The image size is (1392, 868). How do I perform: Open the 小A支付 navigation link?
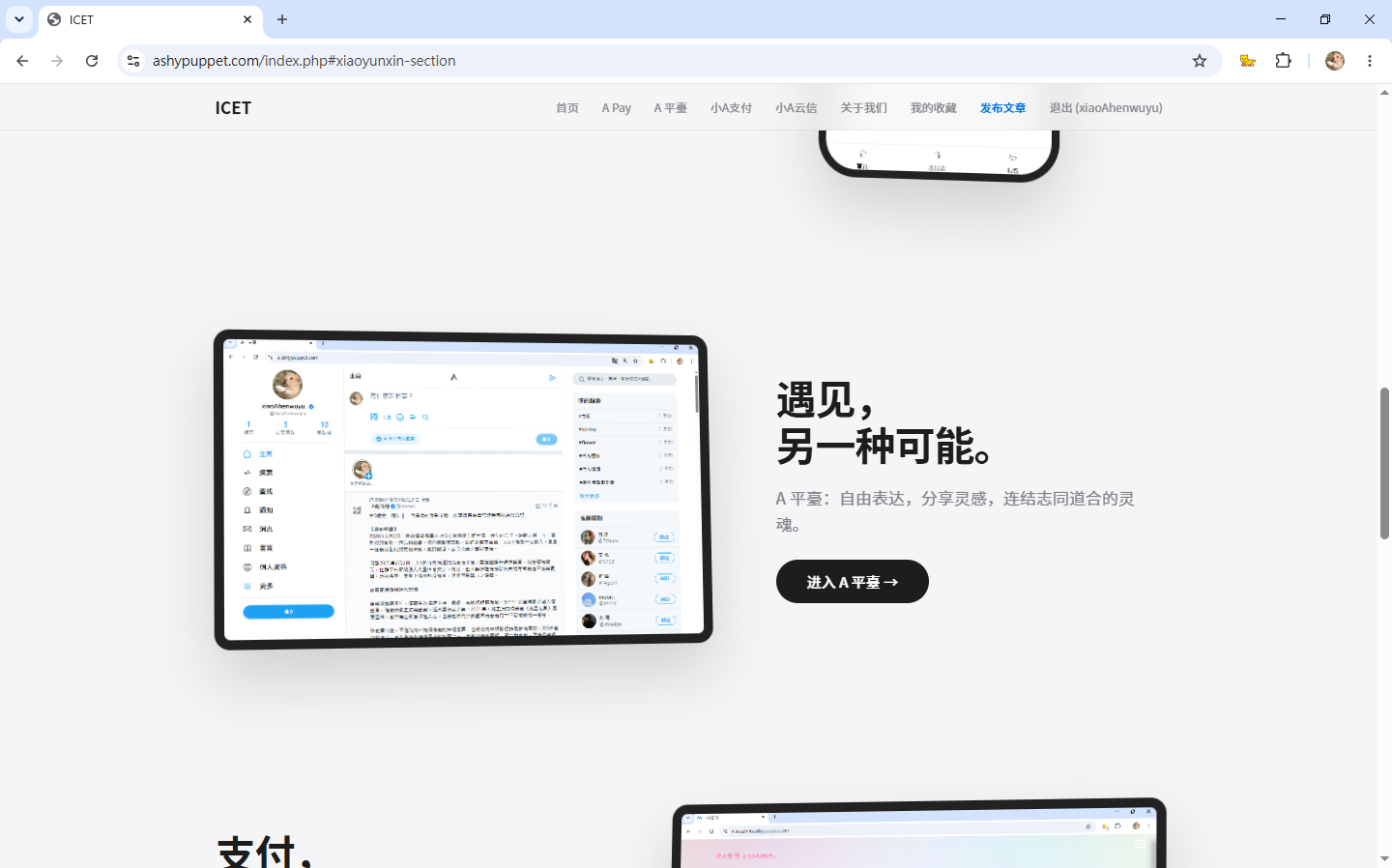[x=731, y=108]
